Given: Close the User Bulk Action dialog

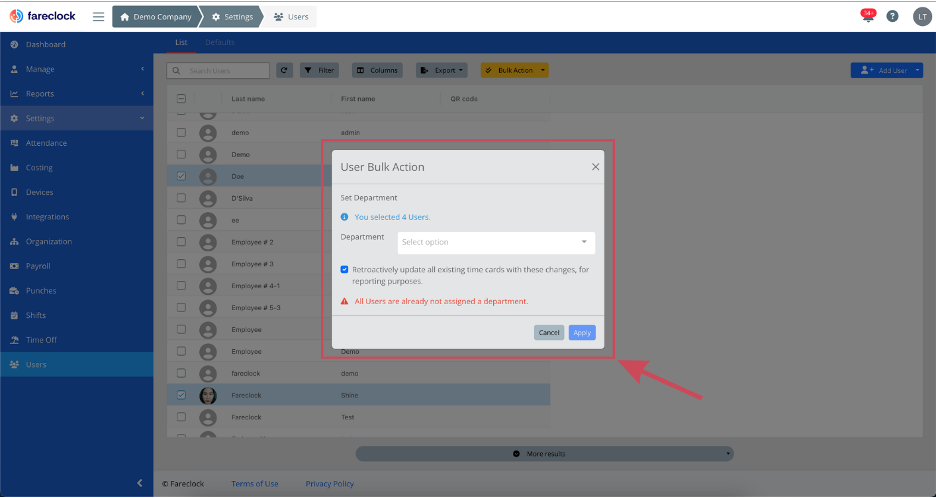Looking at the screenshot, I should point(595,167).
